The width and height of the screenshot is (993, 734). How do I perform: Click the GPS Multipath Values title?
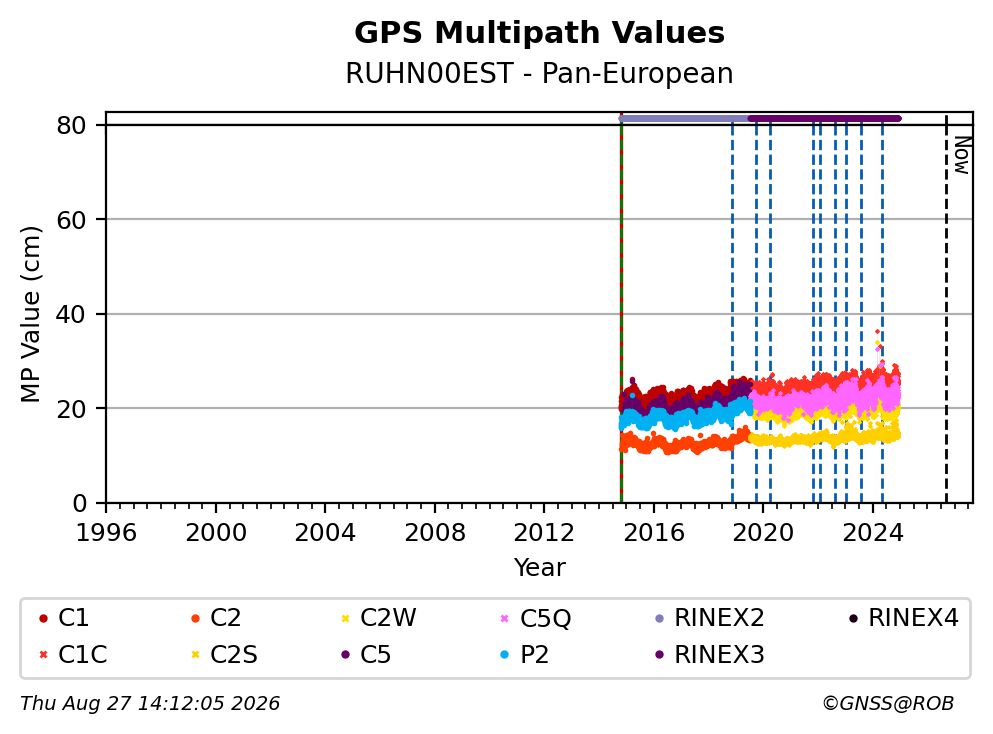point(539,32)
